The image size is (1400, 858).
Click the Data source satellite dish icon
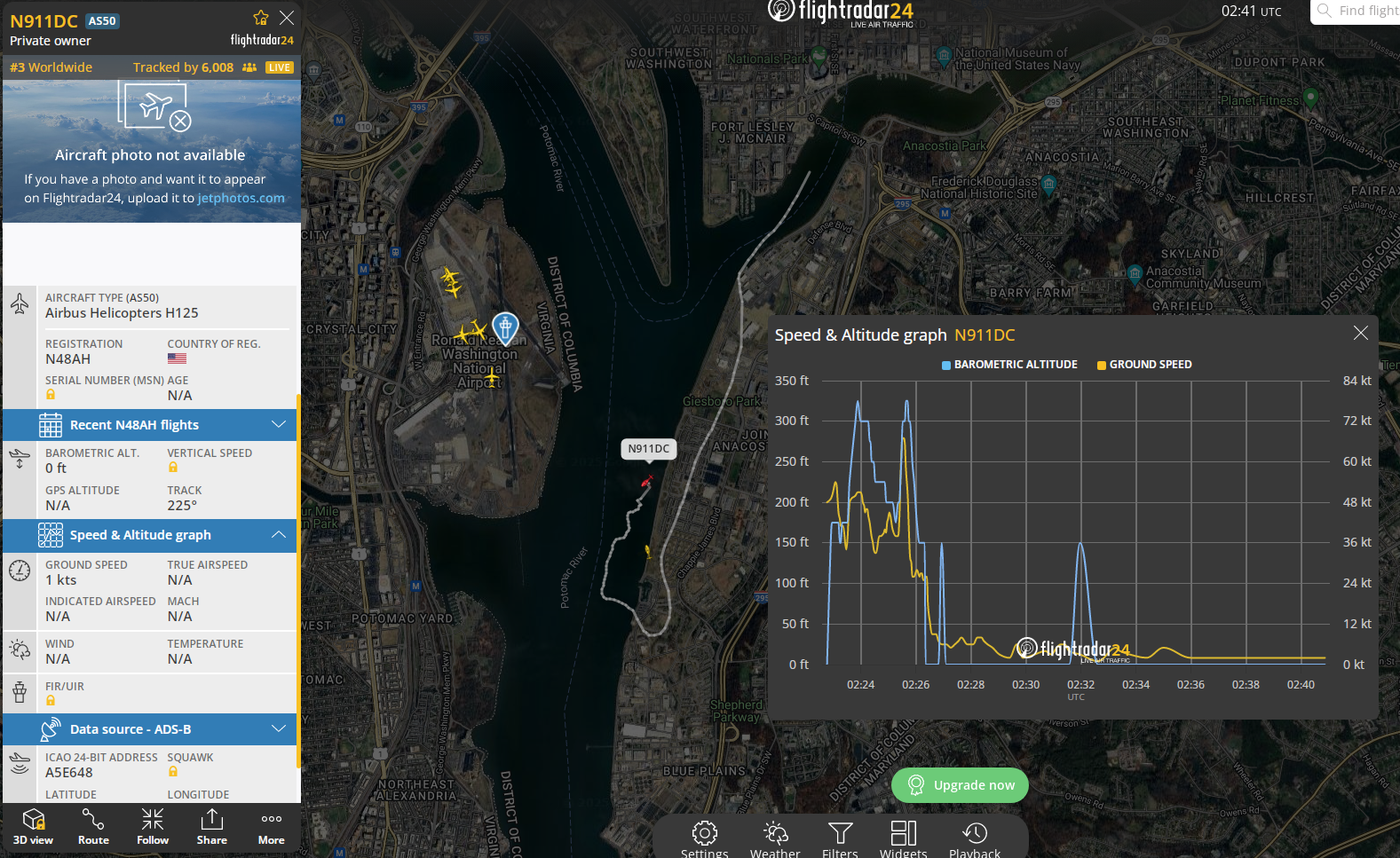coord(51,729)
